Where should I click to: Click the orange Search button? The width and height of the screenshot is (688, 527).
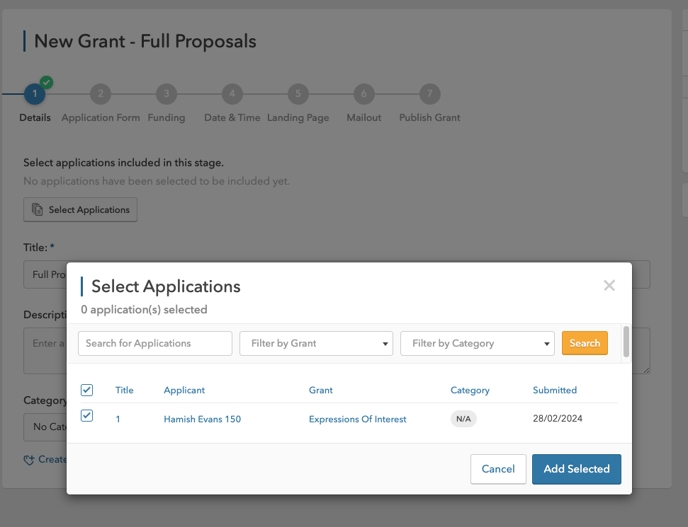pyautogui.click(x=584, y=343)
